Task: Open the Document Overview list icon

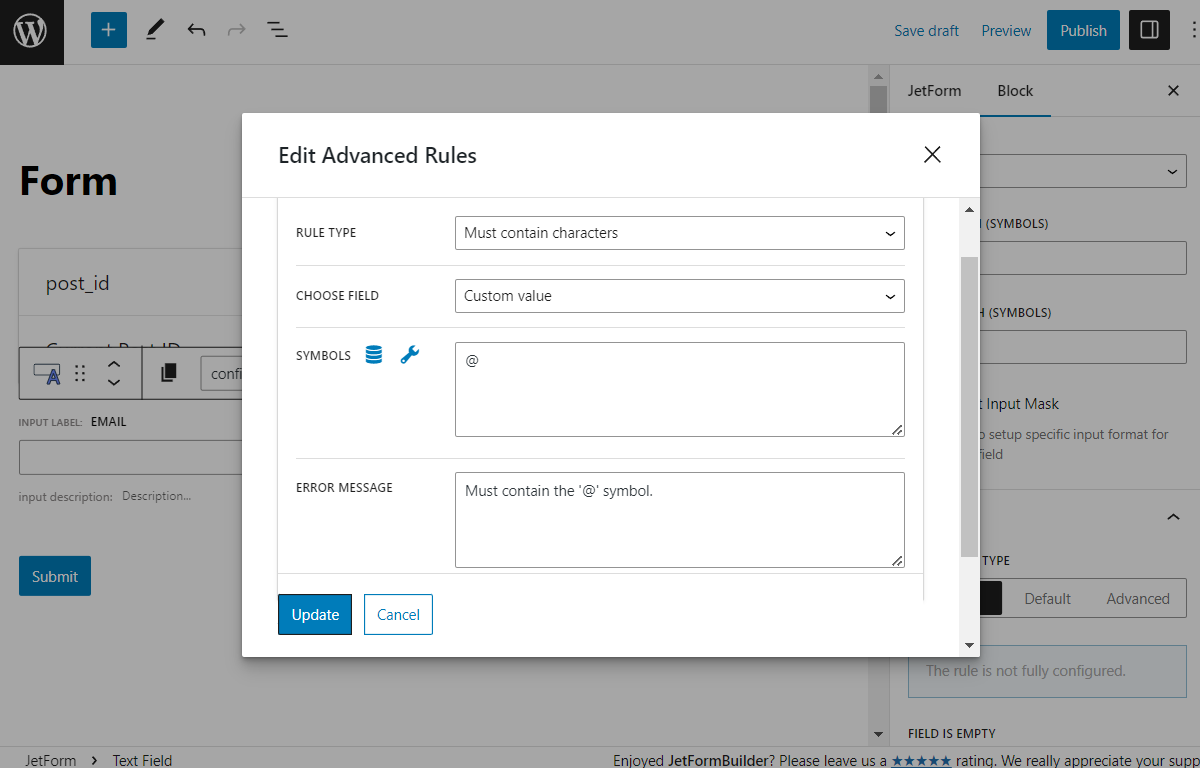Action: (x=277, y=30)
